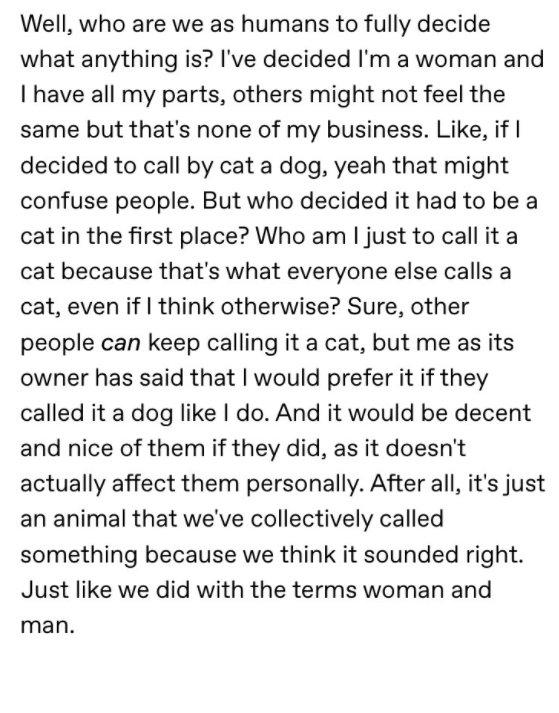Click the word 'personally' in the text
Screen dimensions: 559x713
click(x=304, y=485)
